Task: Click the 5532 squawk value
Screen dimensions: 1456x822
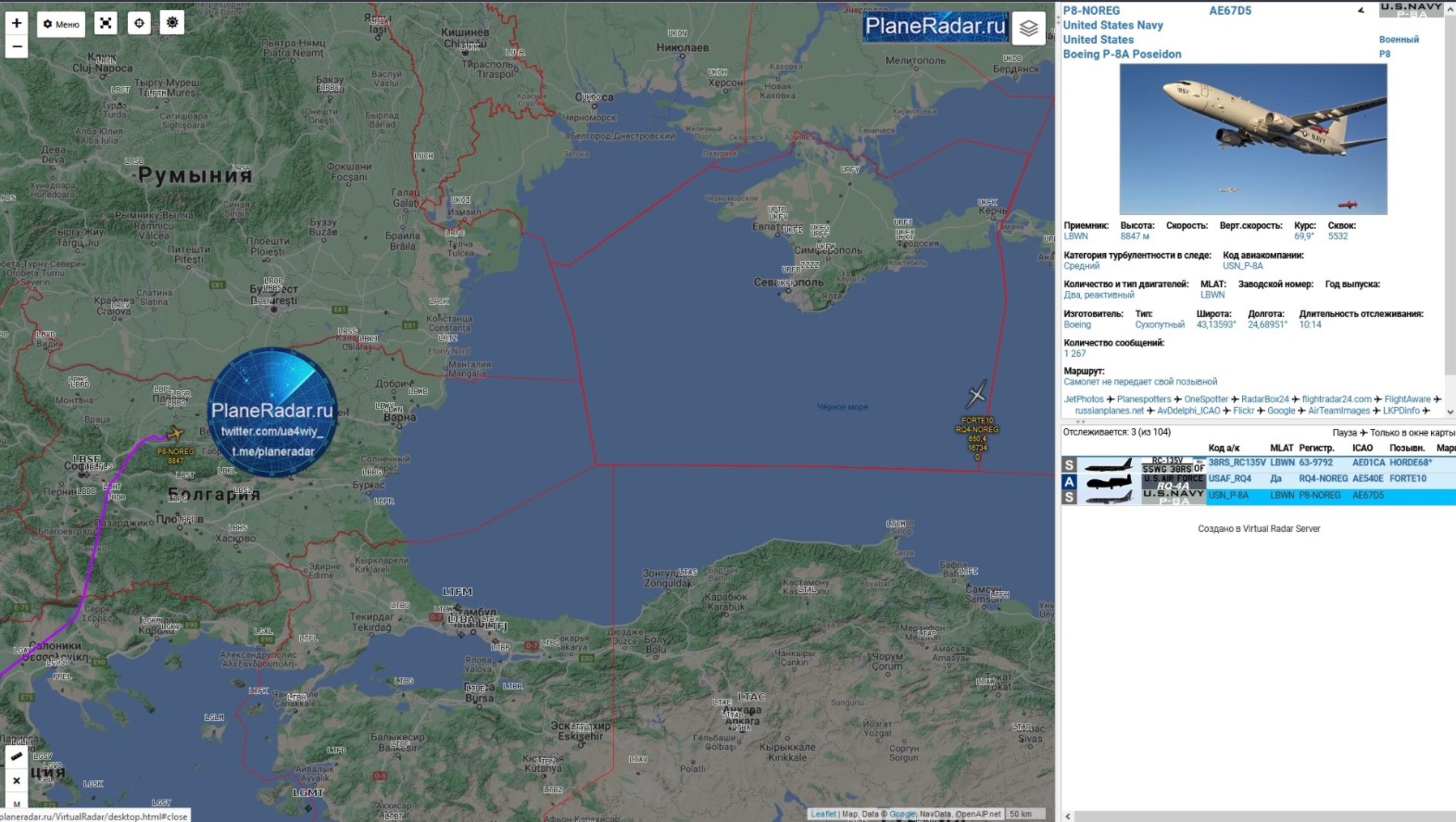Action: pos(1338,236)
